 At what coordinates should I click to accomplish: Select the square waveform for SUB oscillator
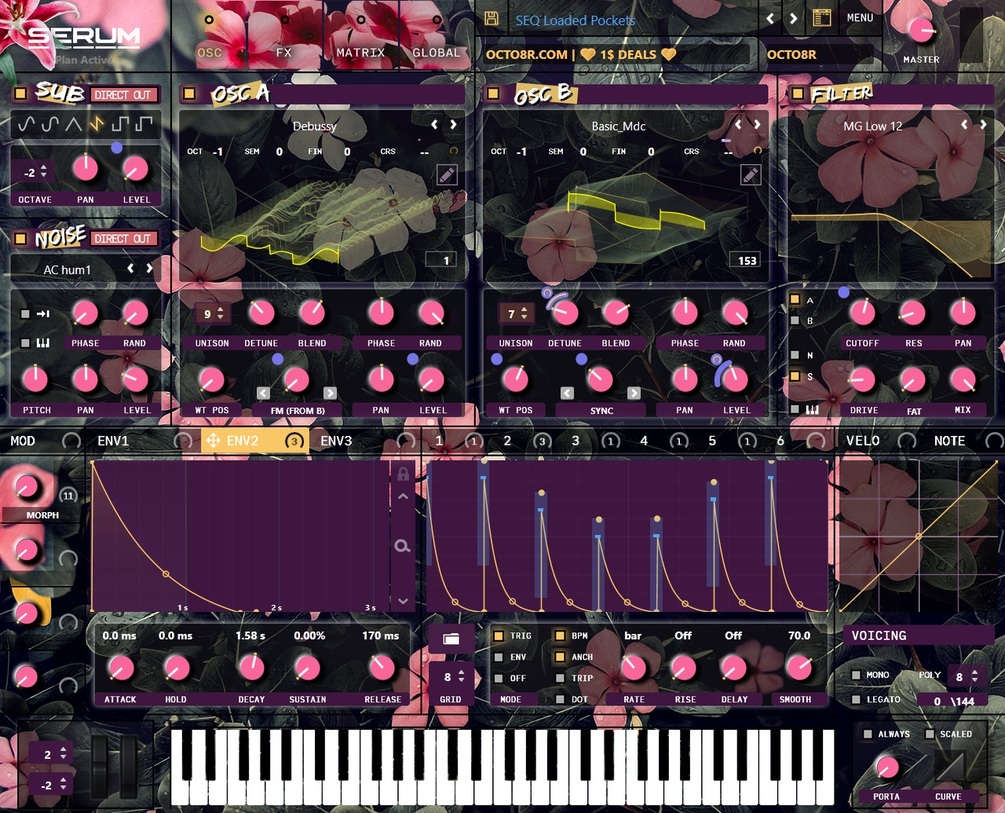(120, 124)
